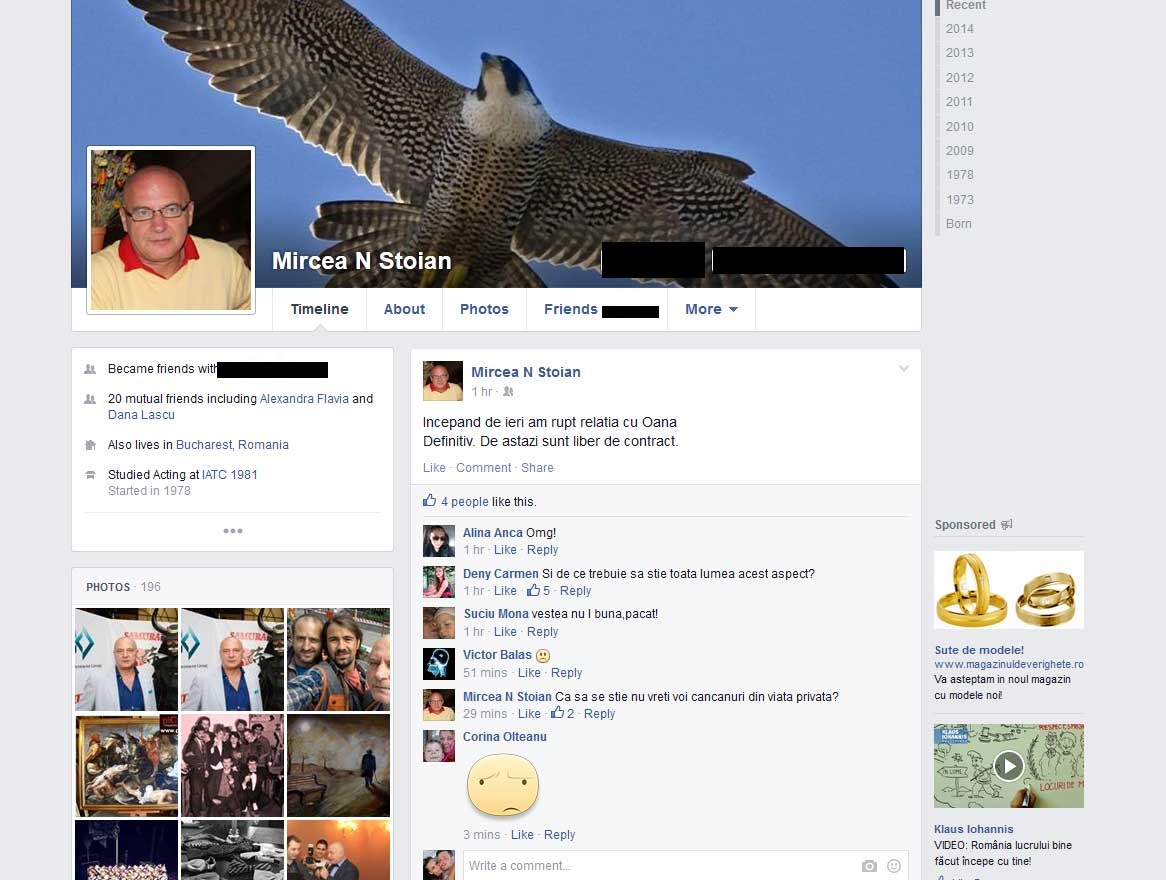Switch to the About tab
Image resolution: width=1166 pixels, height=880 pixels.
(x=404, y=309)
